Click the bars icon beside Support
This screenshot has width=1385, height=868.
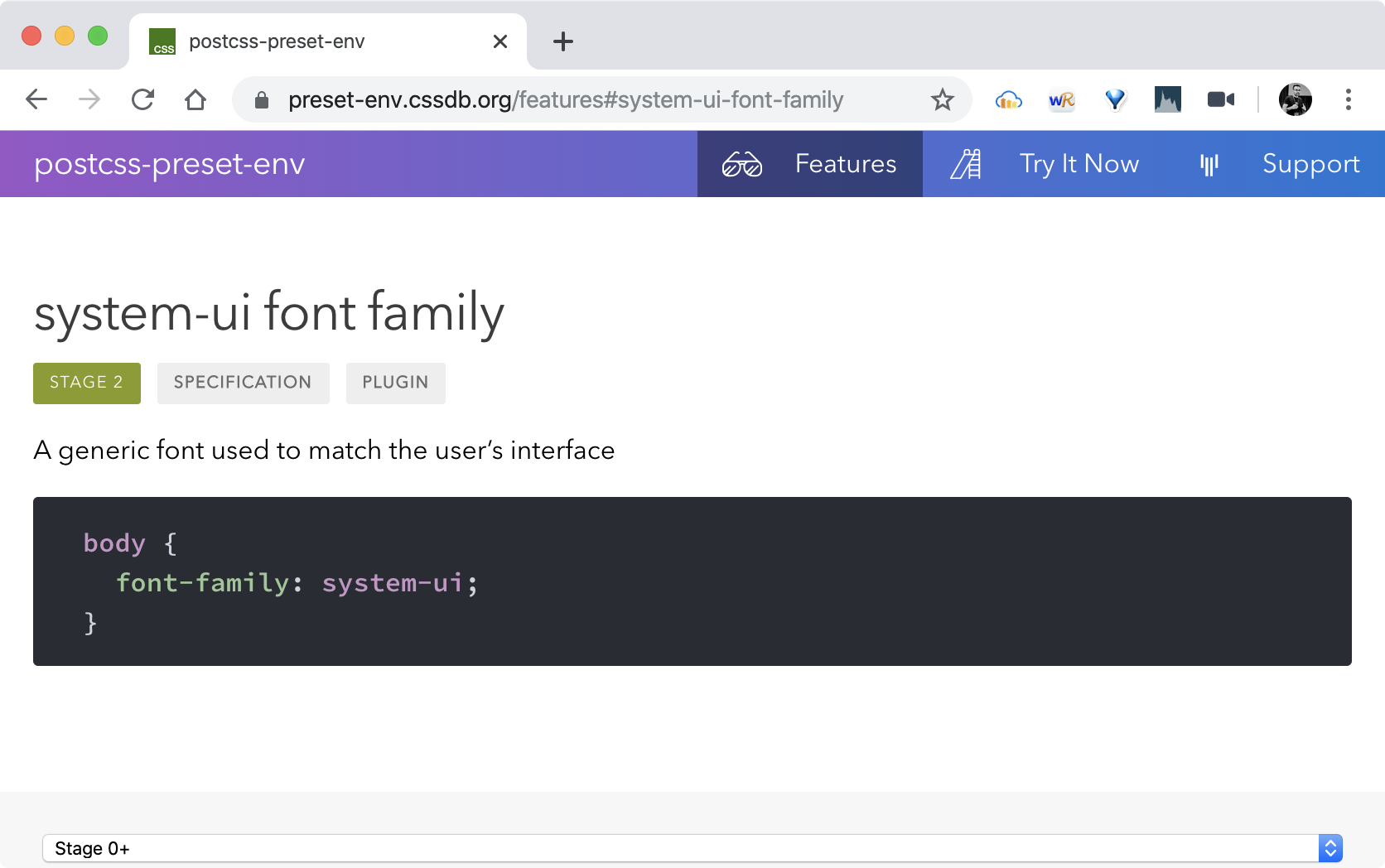click(x=1209, y=164)
